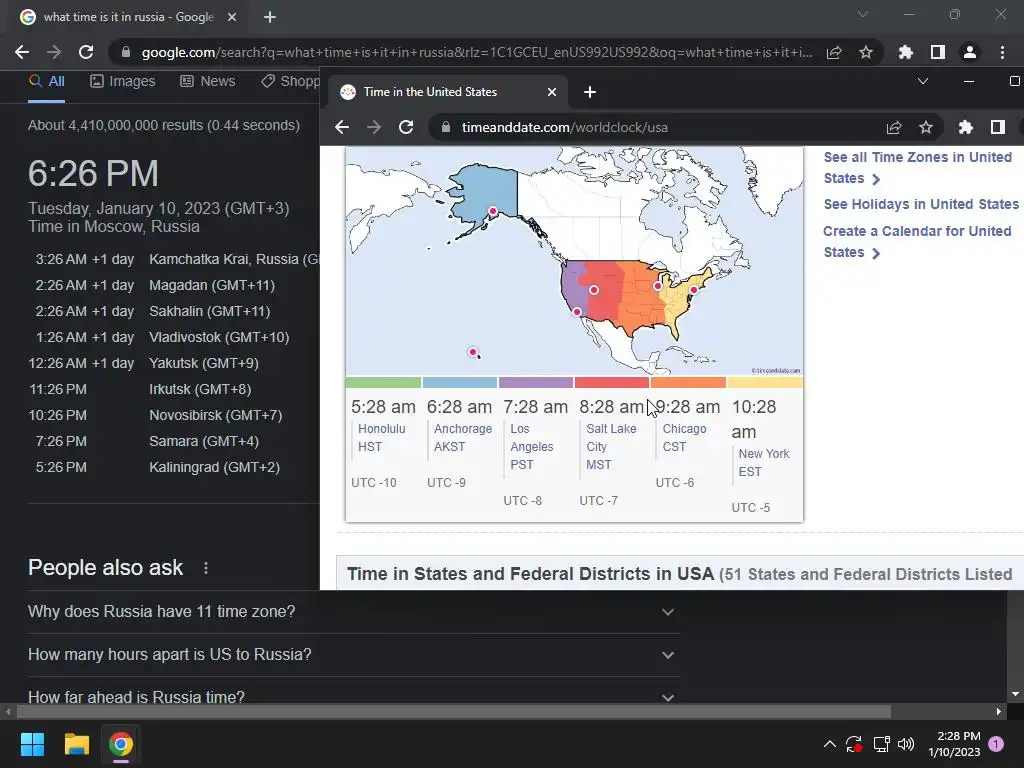The image size is (1024, 768).
Task: Go back on the timeanddate page
Action: point(342,127)
